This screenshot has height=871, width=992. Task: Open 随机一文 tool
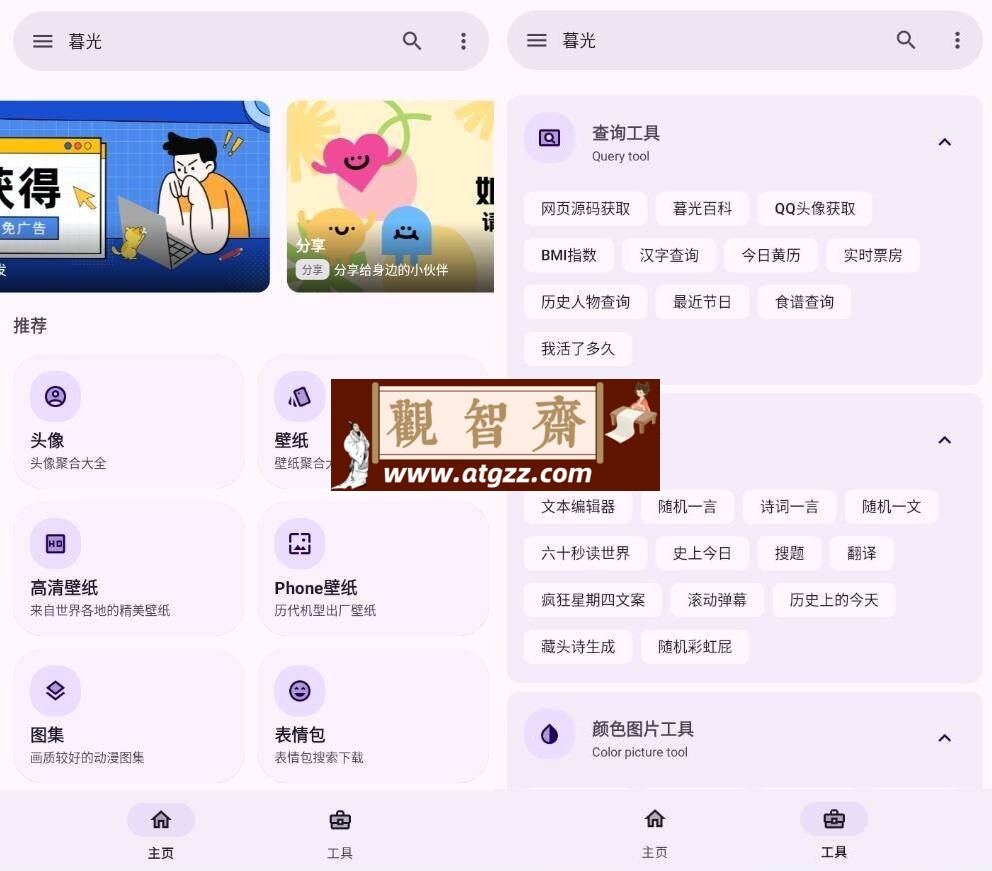click(891, 507)
